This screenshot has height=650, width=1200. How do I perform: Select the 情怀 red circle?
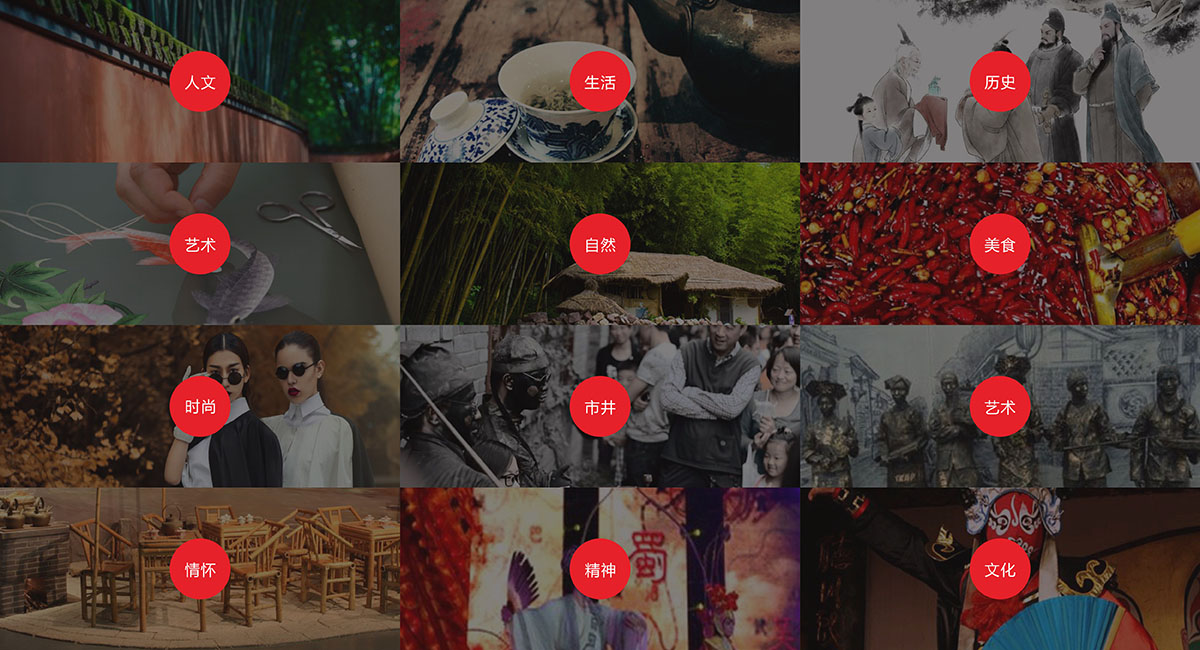pyautogui.click(x=200, y=570)
